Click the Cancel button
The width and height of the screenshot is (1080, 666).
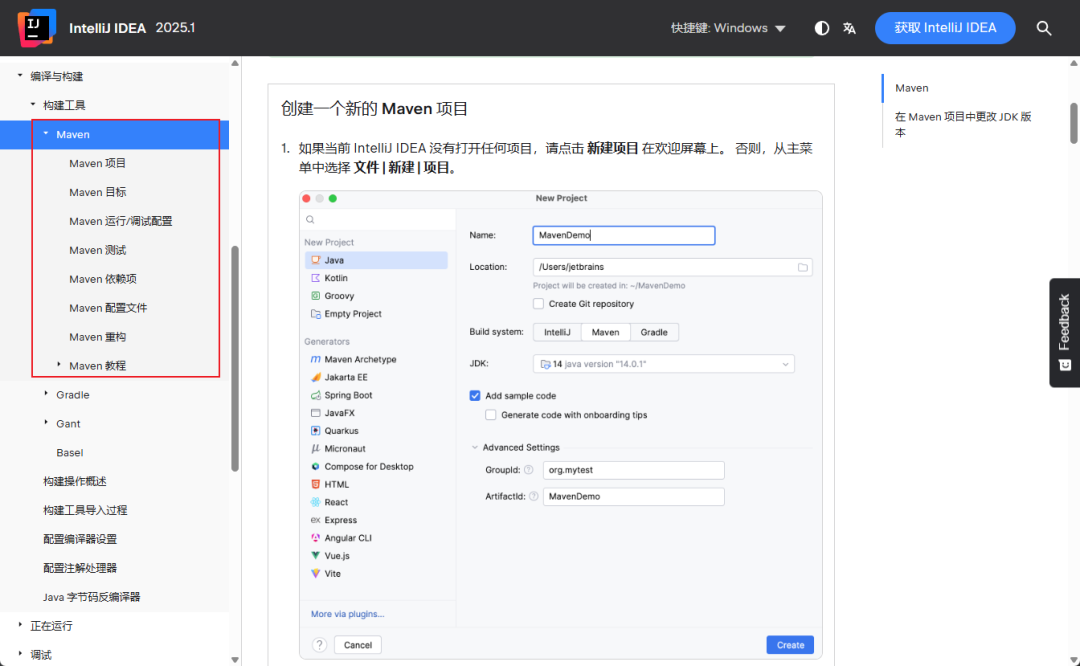(x=357, y=645)
